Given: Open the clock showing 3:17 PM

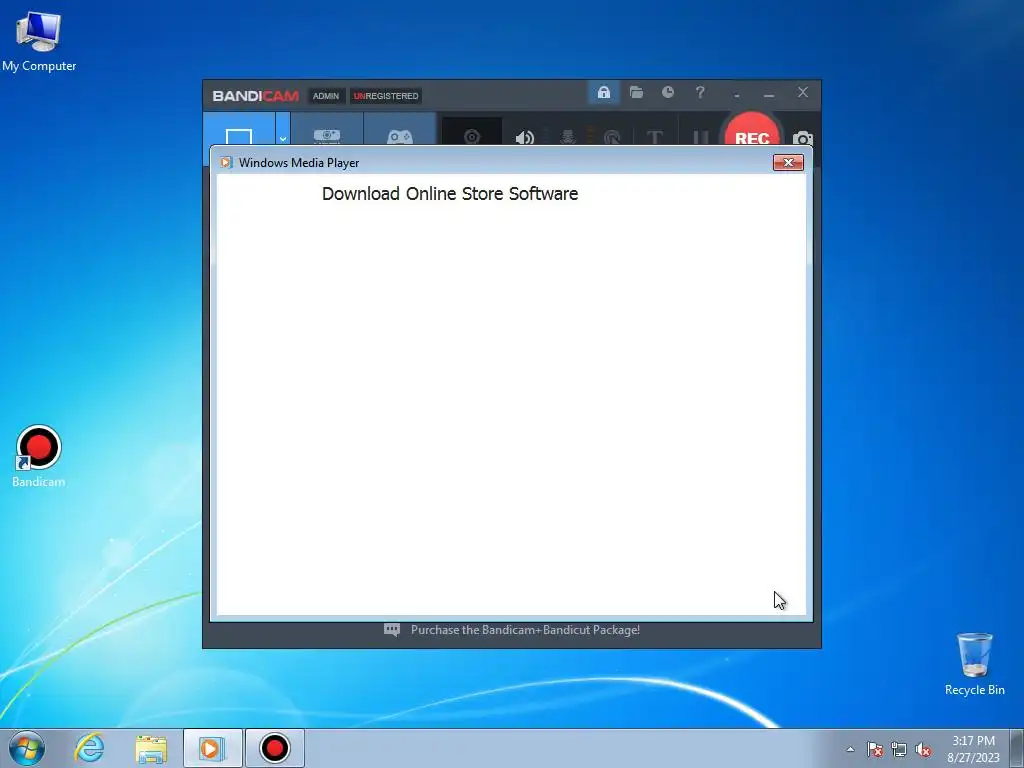Looking at the screenshot, I should [x=973, y=749].
